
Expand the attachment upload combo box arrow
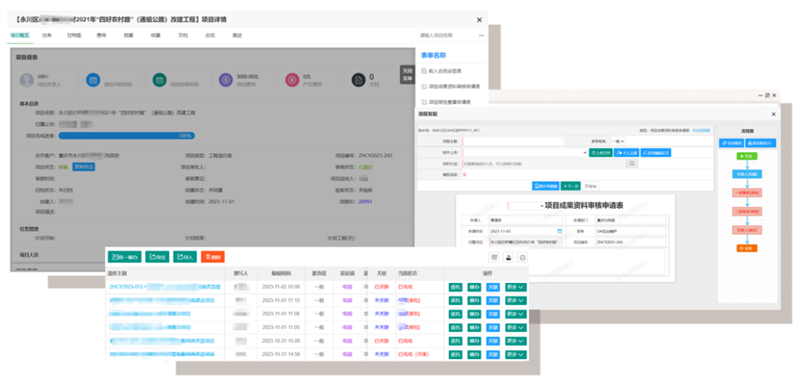(585, 152)
